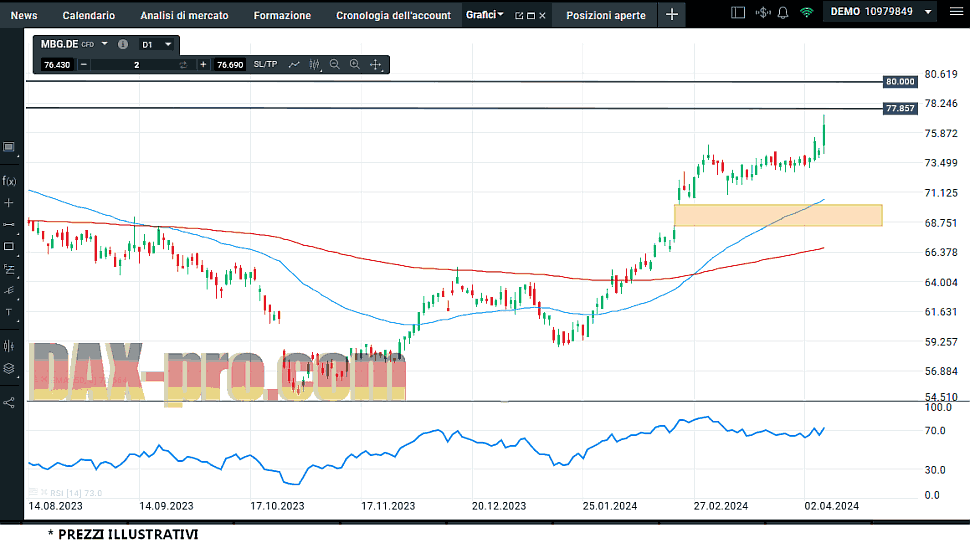This screenshot has height=543, width=970.
Task: Close the Grafici panel
Action: pos(542,15)
